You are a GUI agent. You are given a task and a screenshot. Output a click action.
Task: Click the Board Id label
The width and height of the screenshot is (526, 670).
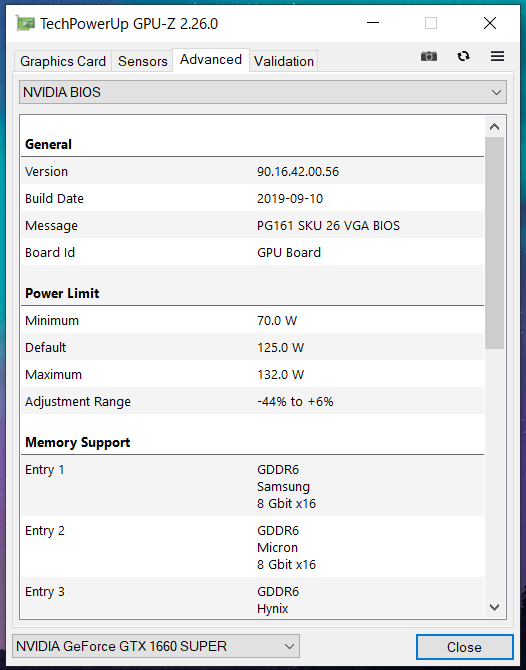click(x=50, y=252)
